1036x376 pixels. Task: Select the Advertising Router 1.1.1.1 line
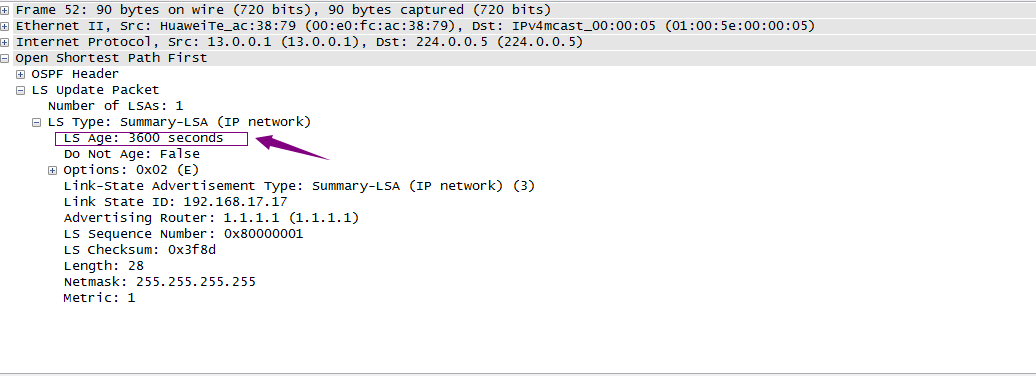click(x=211, y=218)
